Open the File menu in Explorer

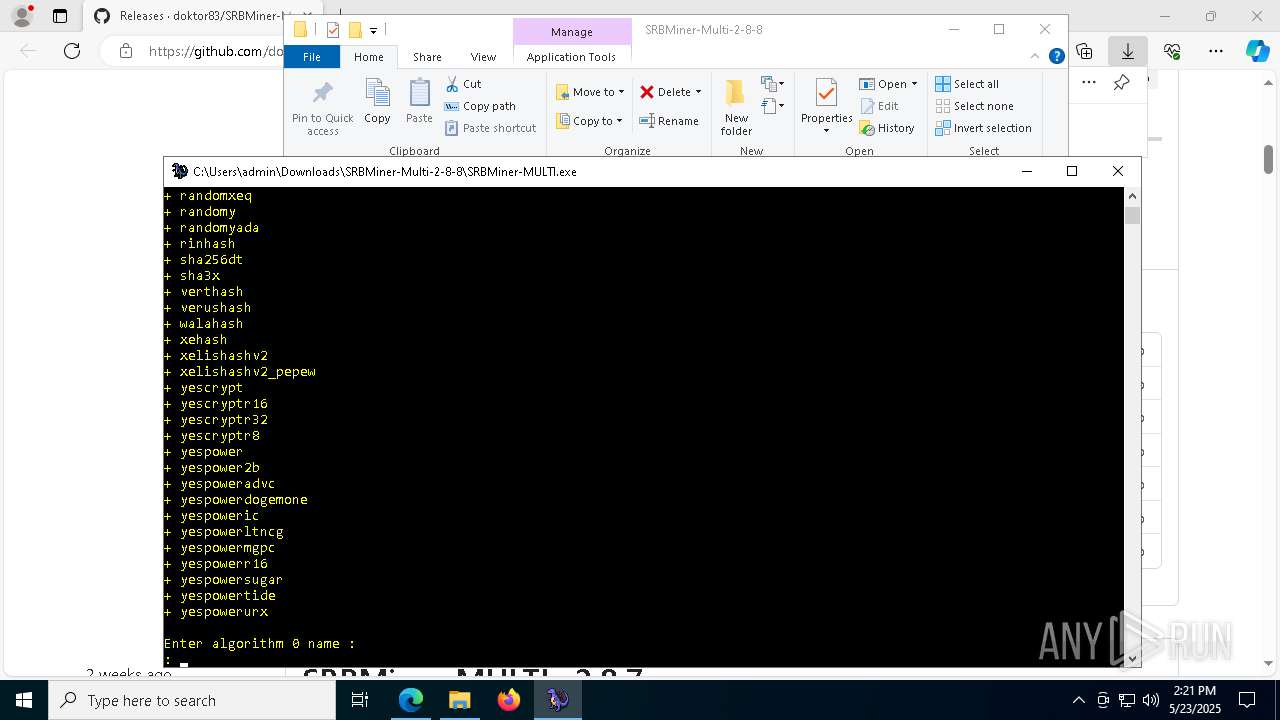(312, 57)
